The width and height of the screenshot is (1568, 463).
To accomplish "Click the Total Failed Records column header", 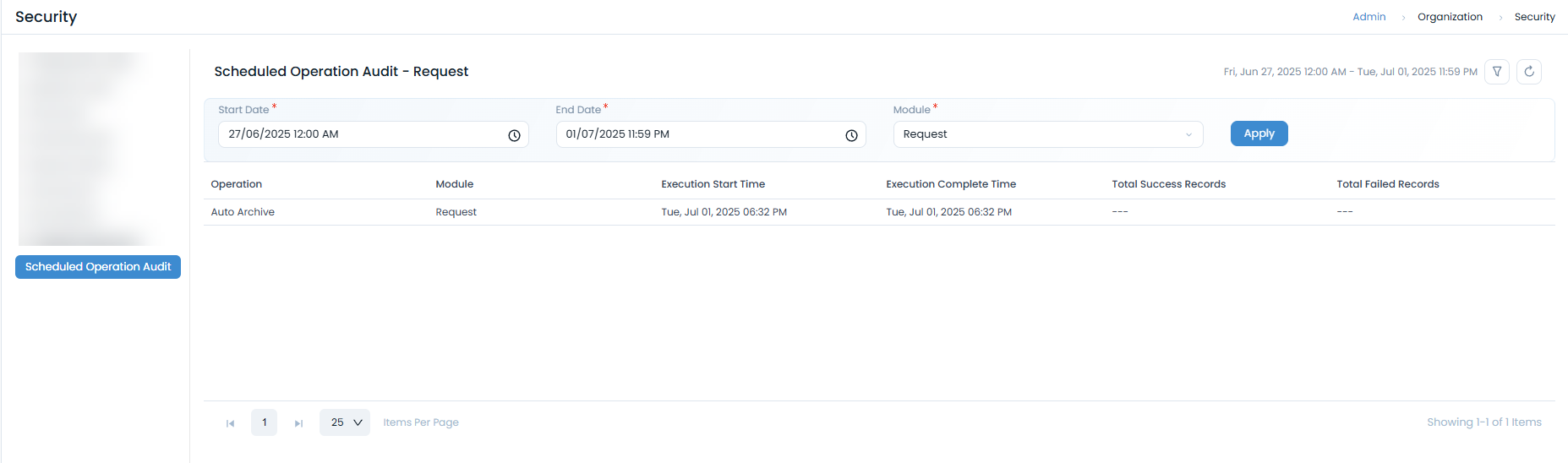I will click(x=1387, y=184).
